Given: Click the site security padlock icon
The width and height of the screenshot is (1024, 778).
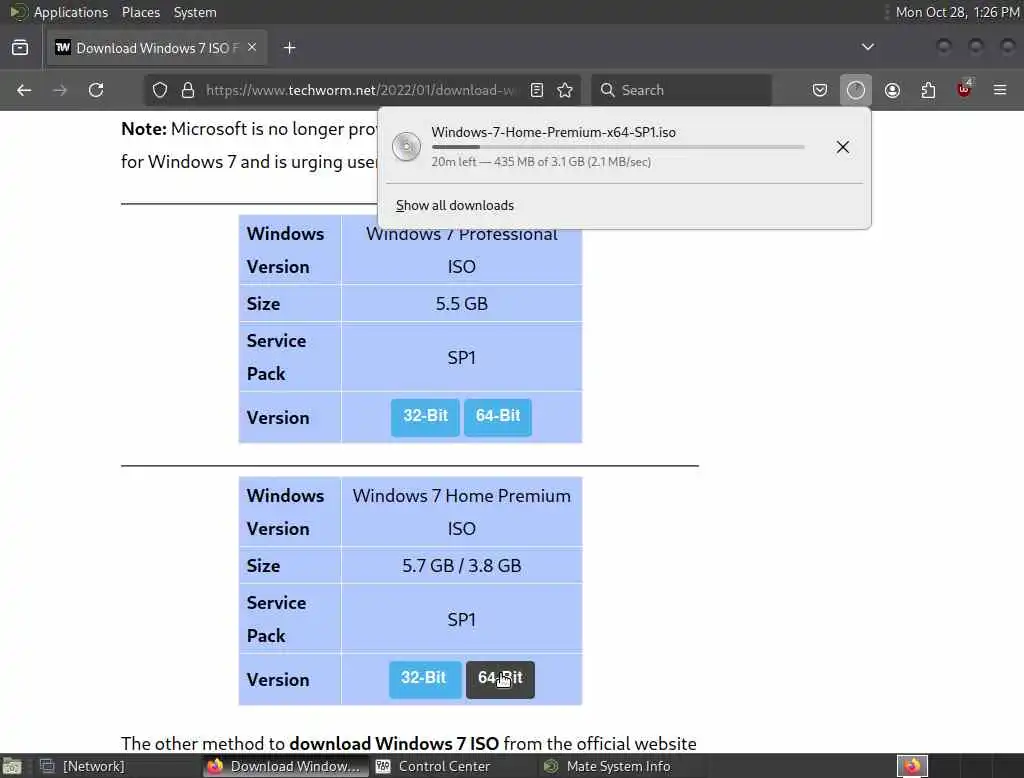Looking at the screenshot, I should 188,90.
